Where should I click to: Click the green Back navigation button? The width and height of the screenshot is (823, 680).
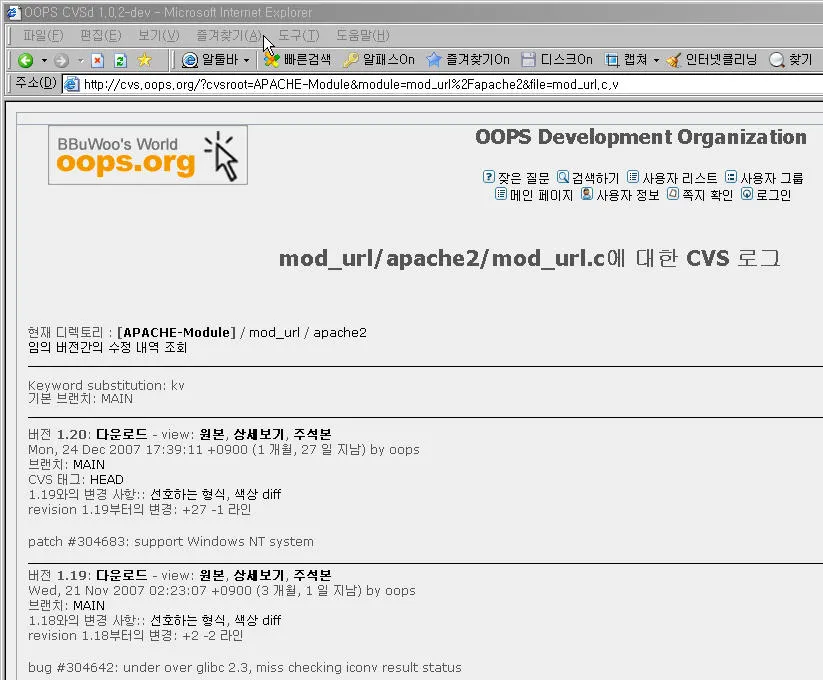tap(26, 60)
